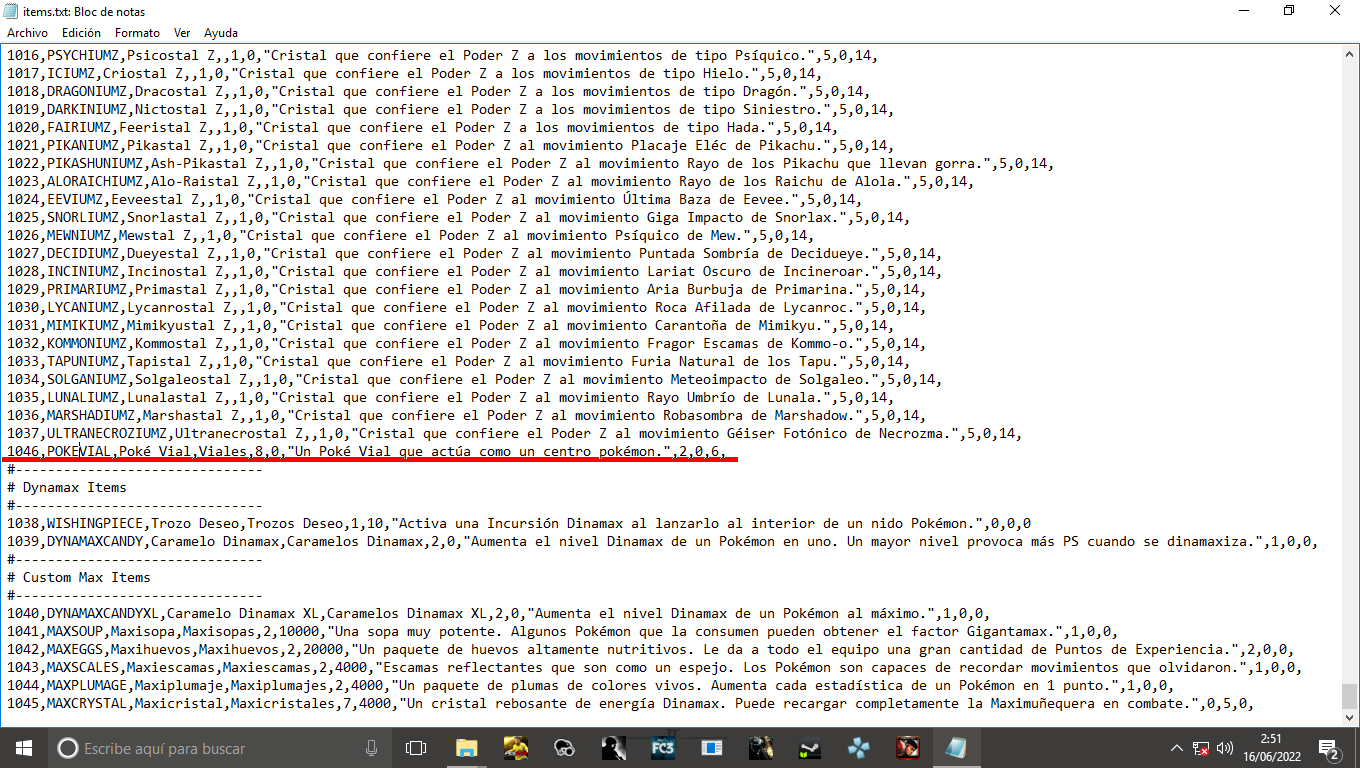Switch to Notepad taskbar button
Image resolution: width=1360 pixels, height=768 pixels.
click(x=956, y=747)
